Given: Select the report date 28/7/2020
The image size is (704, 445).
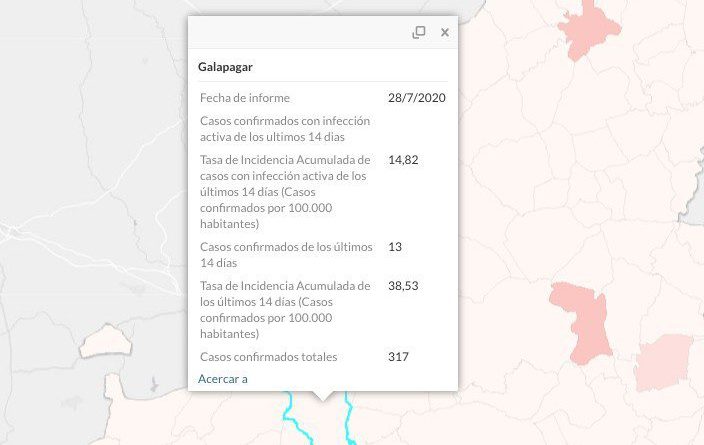Looking at the screenshot, I should point(416,98).
